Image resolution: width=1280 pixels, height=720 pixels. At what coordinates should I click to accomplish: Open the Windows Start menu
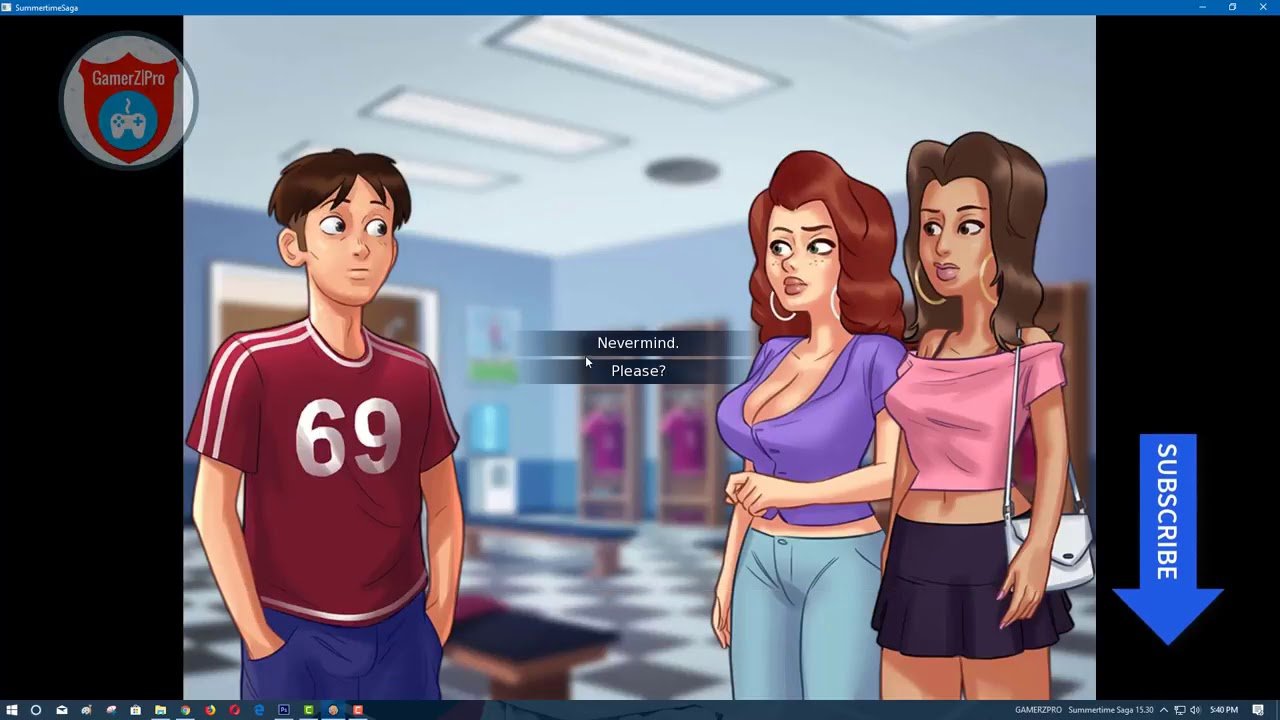(x=12, y=710)
